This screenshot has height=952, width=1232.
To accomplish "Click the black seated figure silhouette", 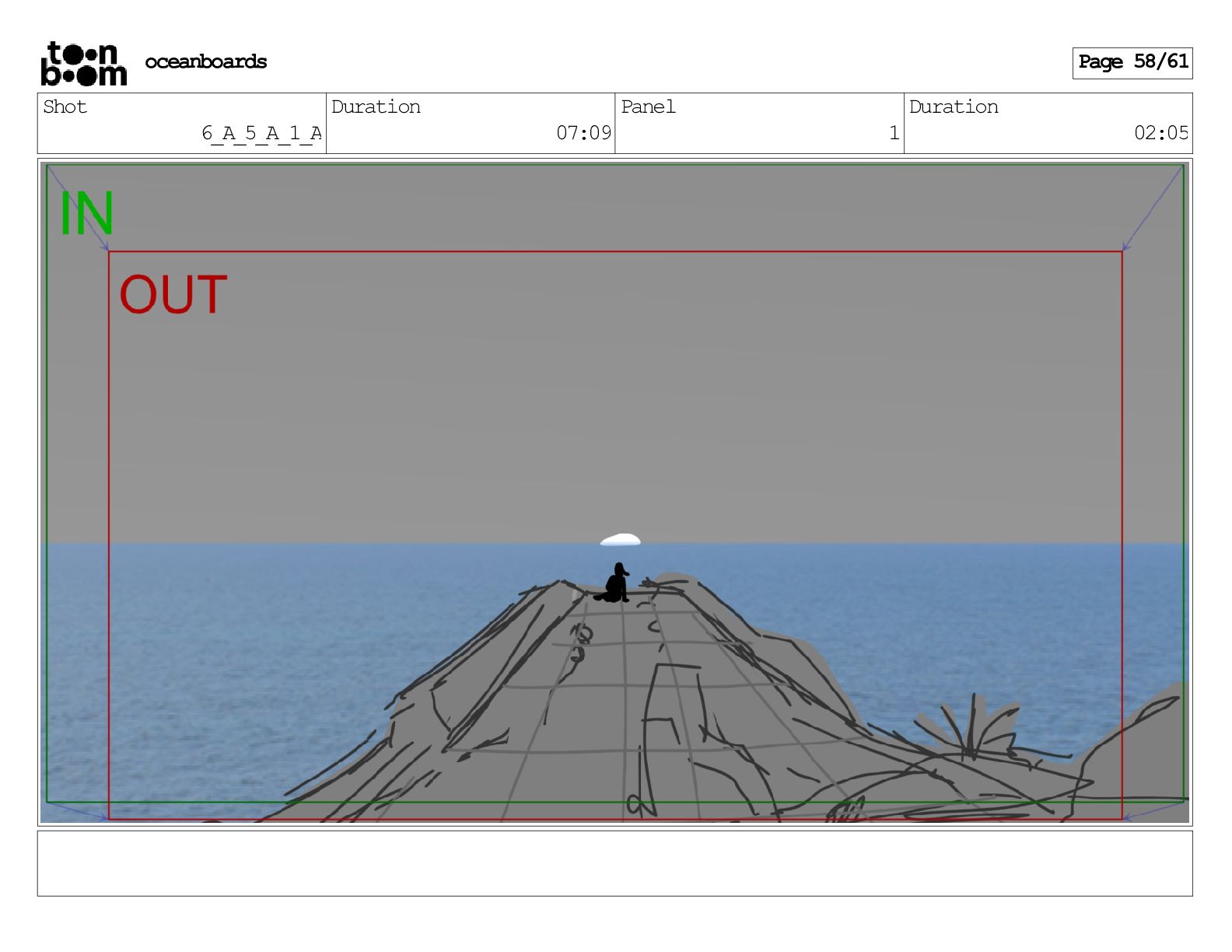I will [x=614, y=583].
